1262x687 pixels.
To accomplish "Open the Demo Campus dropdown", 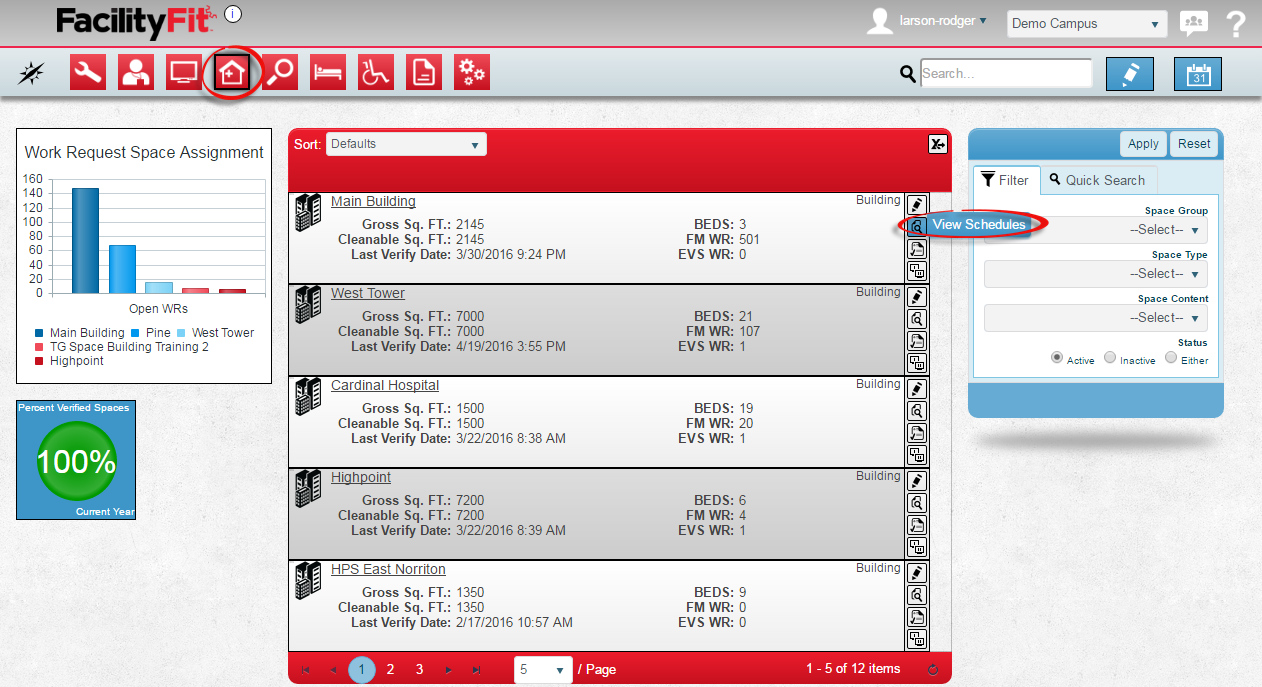I will point(1087,24).
